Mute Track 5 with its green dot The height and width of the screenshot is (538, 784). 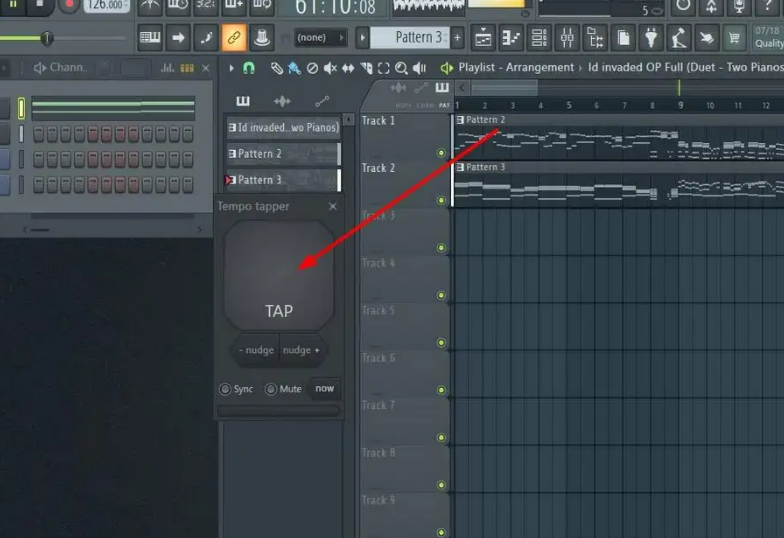441,342
